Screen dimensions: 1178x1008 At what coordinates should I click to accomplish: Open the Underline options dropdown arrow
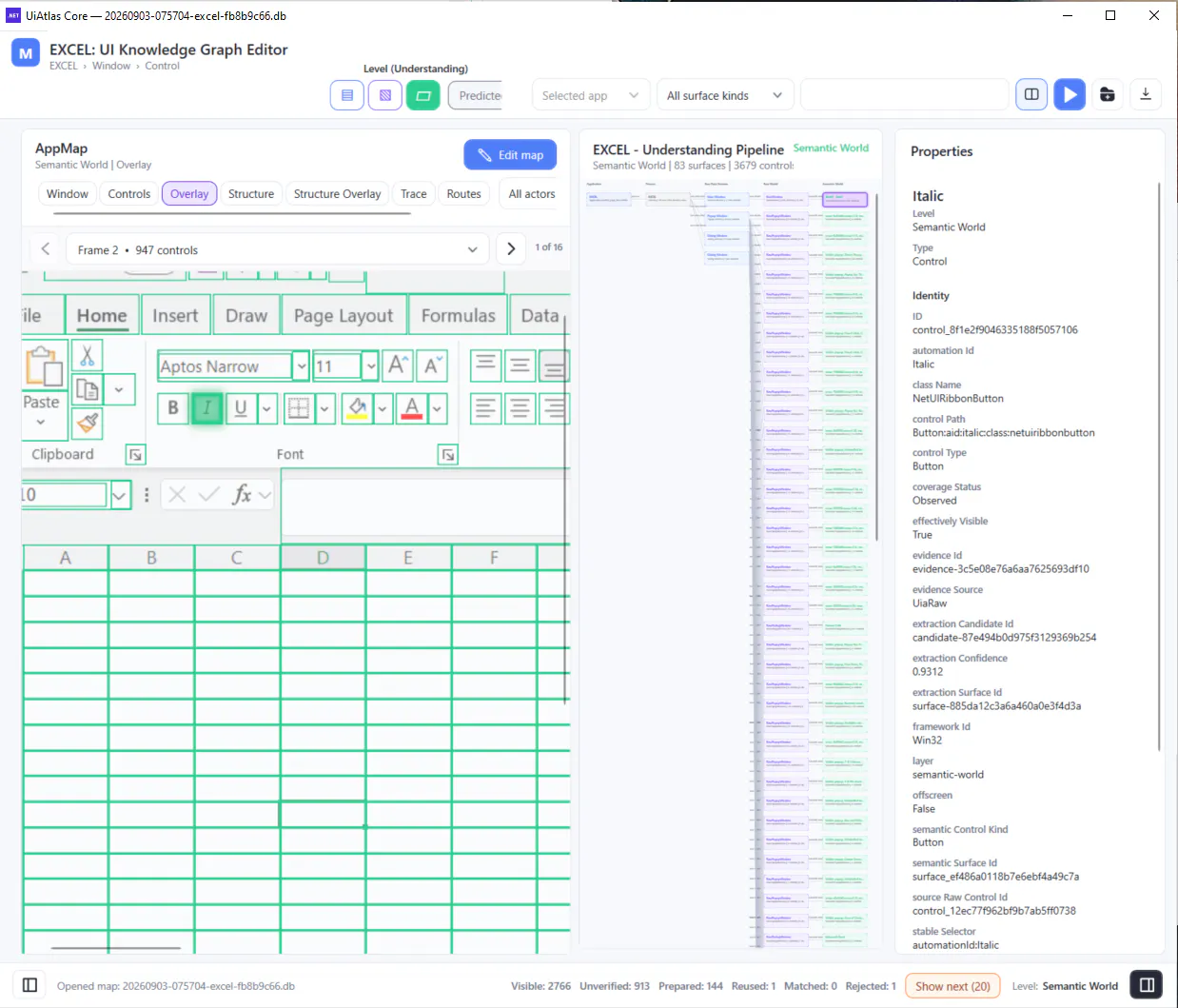(x=266, y=408)
